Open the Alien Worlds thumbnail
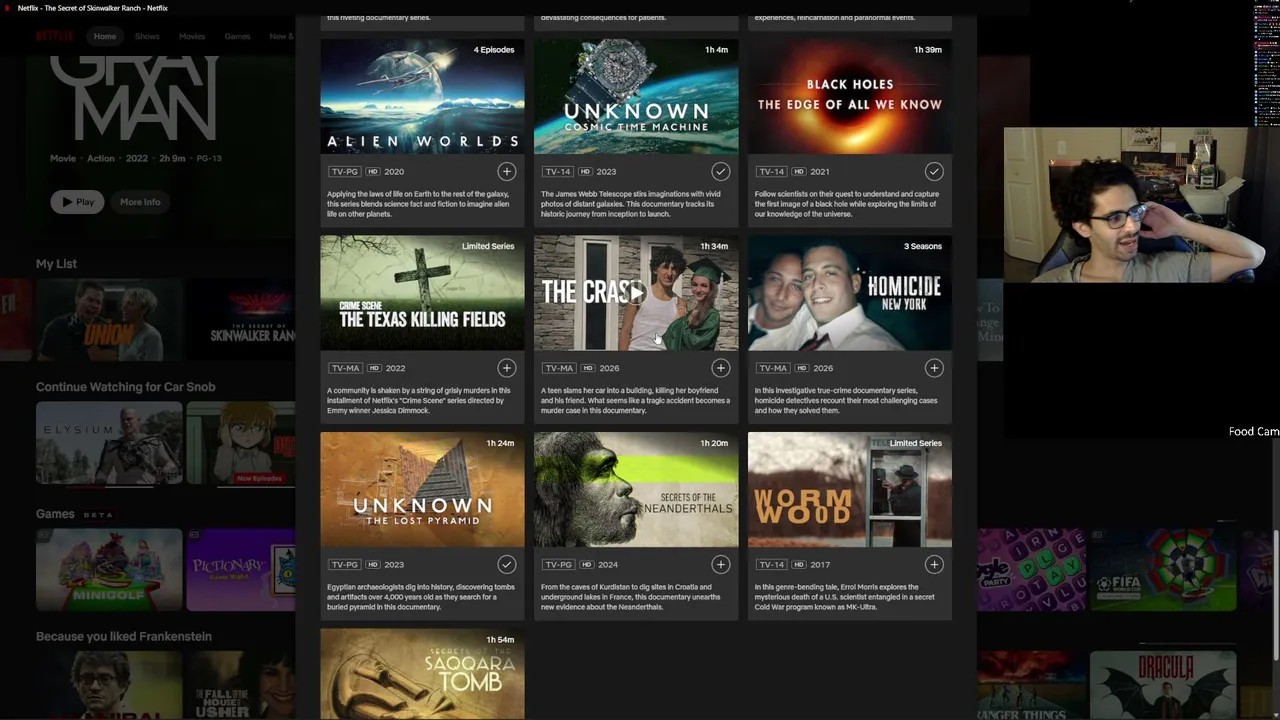The width and height of the screenshot is (1280, 720). click(x=422, y=96)
